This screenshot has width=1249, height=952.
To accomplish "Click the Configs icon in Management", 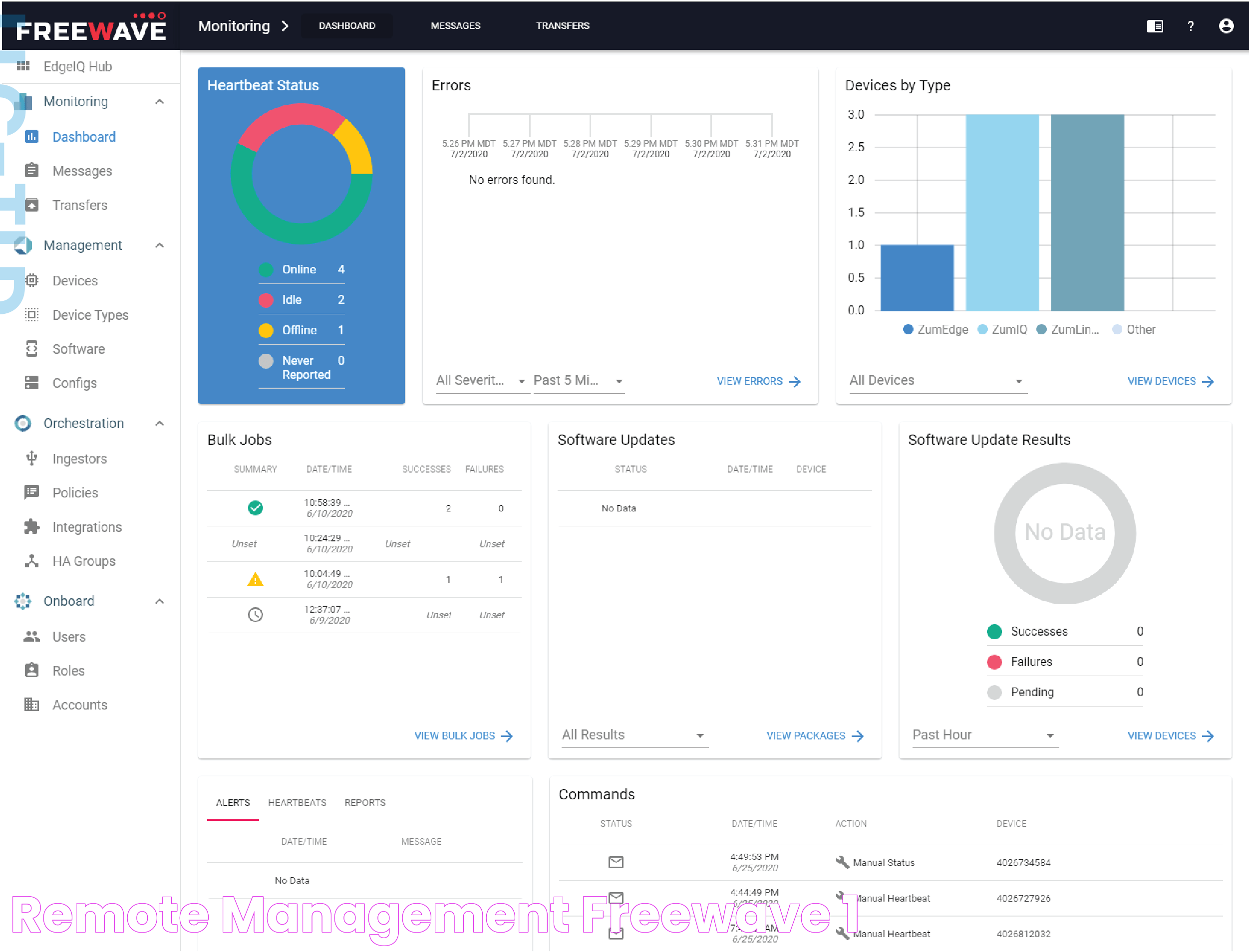I will pyautogui.click(x=30, y=383).
